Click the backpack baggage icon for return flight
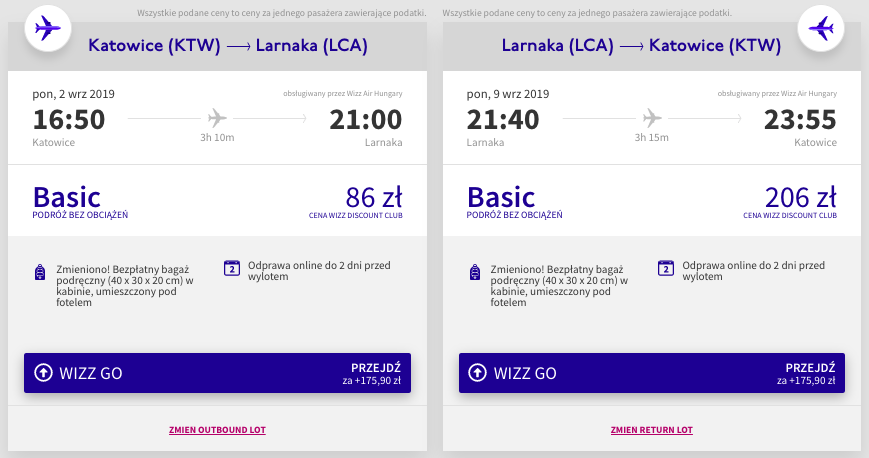 coord(474,272)
